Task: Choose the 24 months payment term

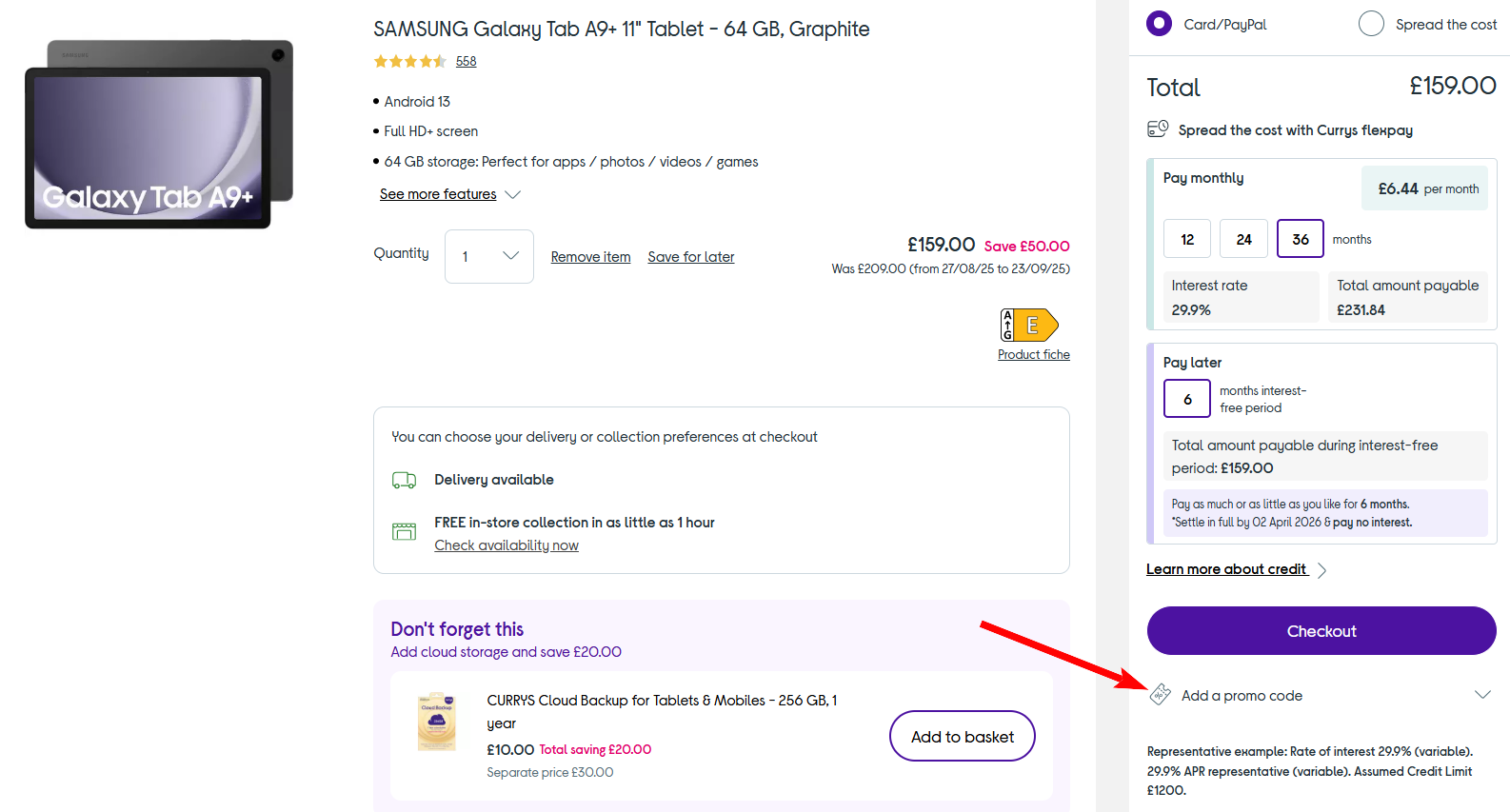Action: pyautogui.click(x=1243, y=239)
